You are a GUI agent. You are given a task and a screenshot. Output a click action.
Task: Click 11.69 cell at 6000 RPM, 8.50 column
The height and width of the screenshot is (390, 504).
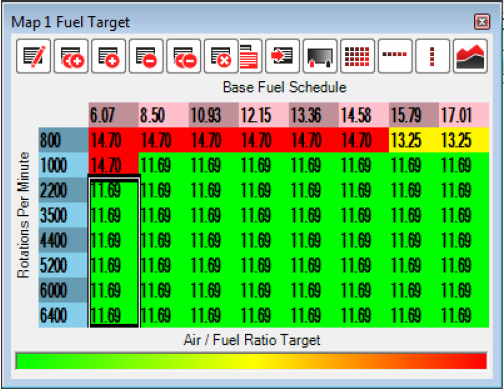point(164,290)
